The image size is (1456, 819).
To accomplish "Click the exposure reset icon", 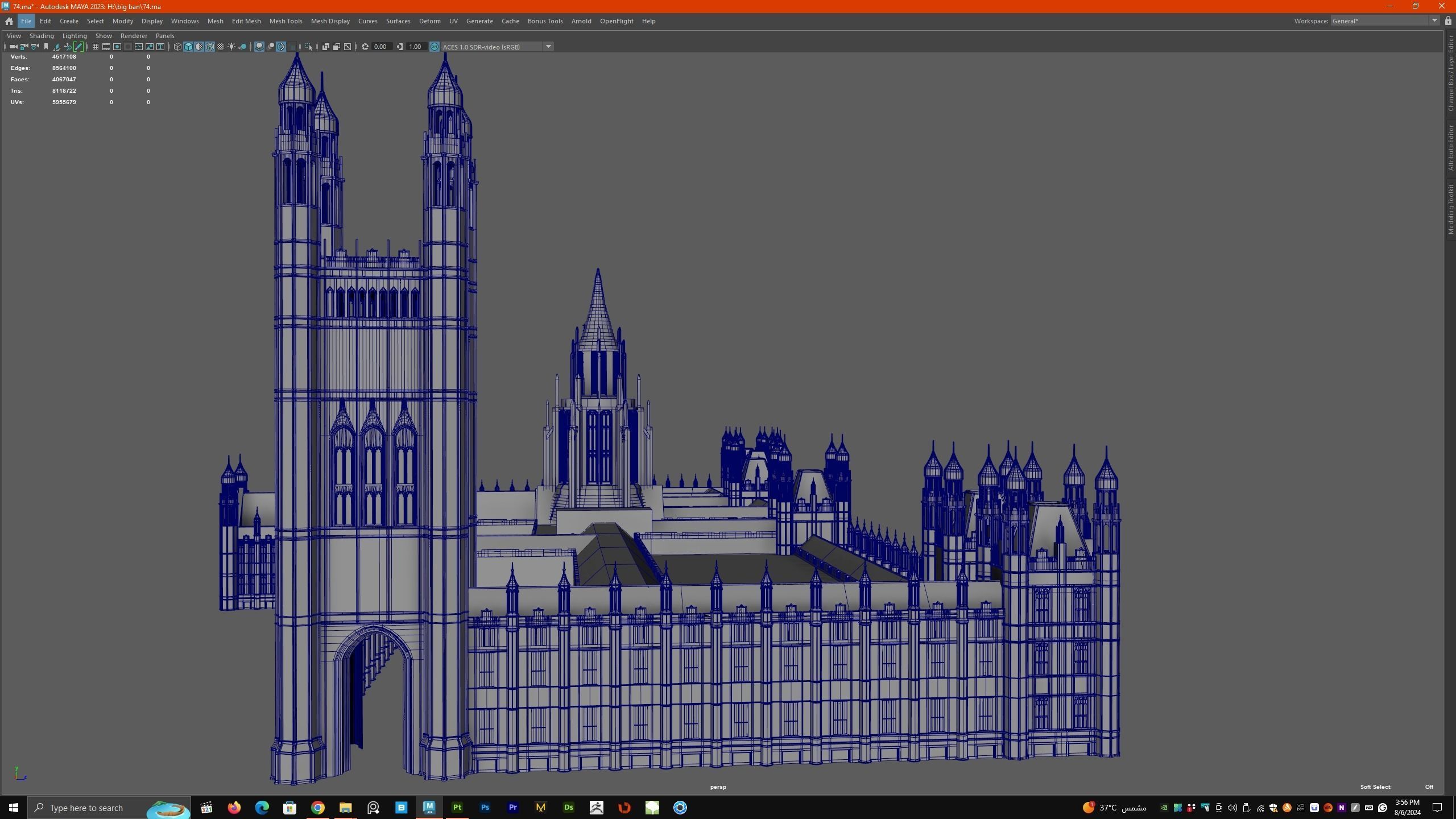I will [x=365, y=47].
